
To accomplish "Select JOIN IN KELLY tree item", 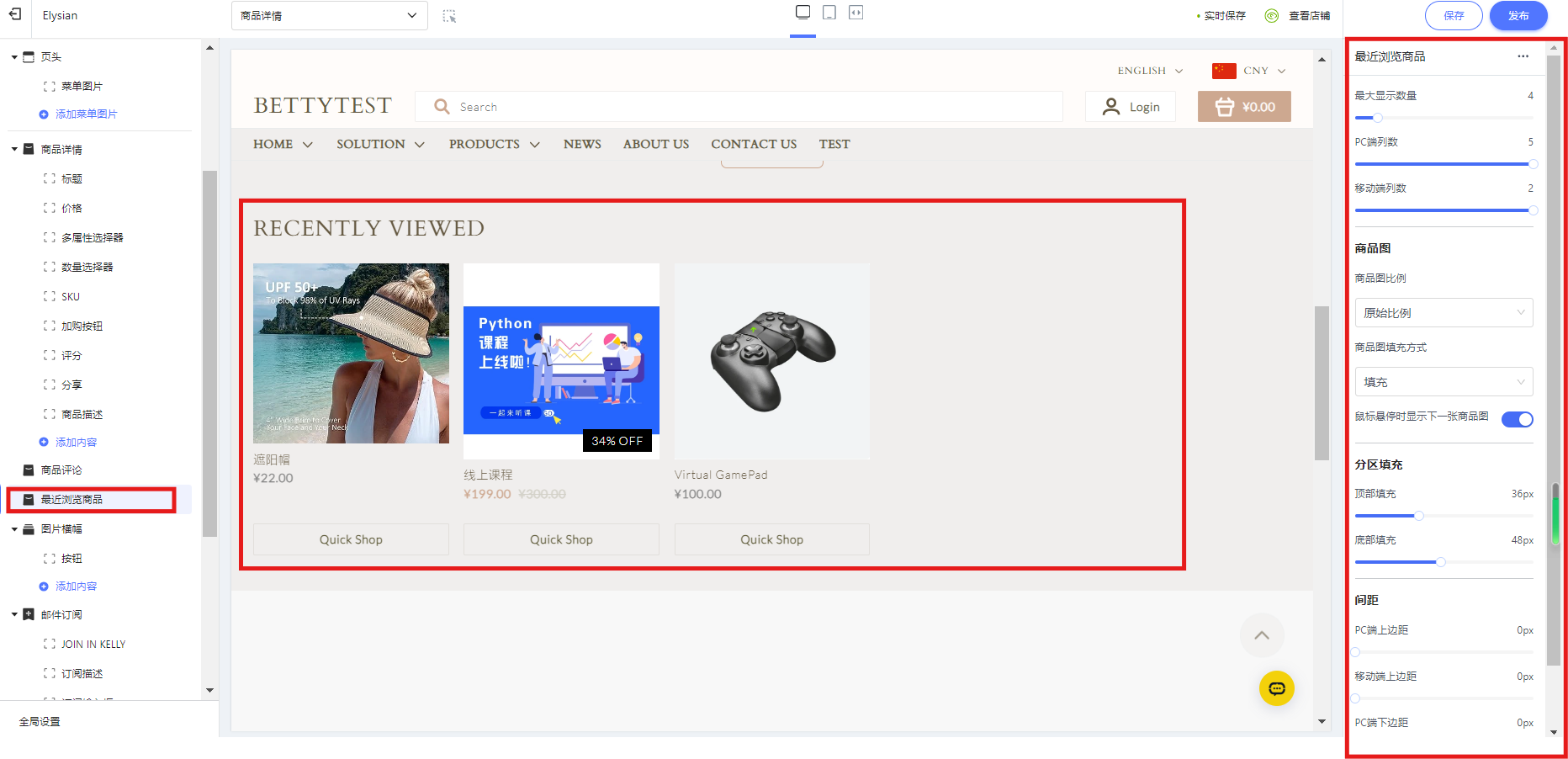I will point(93,645).
